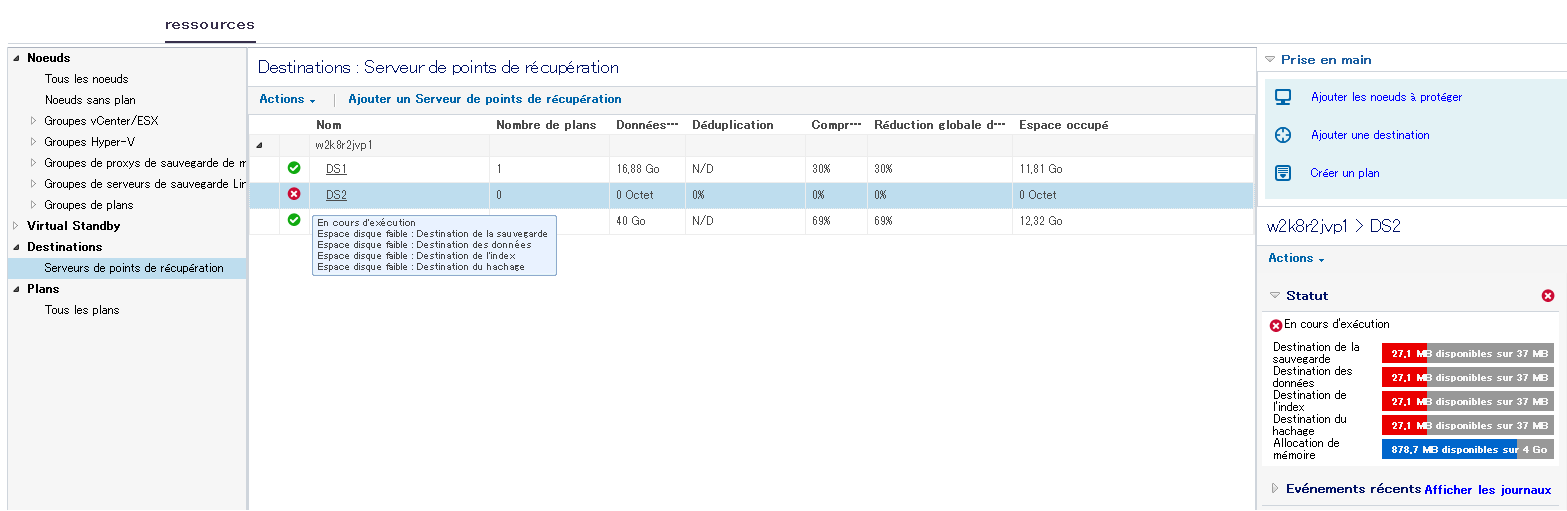Click green status icon in third data store row
The height and width of the screenshot is (511, 1567).
pos(294,220)
